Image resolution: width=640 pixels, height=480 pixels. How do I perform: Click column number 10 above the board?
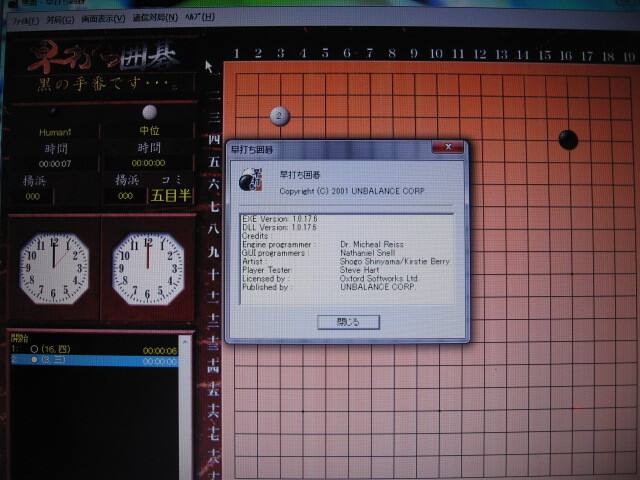(x=436, y=54)
